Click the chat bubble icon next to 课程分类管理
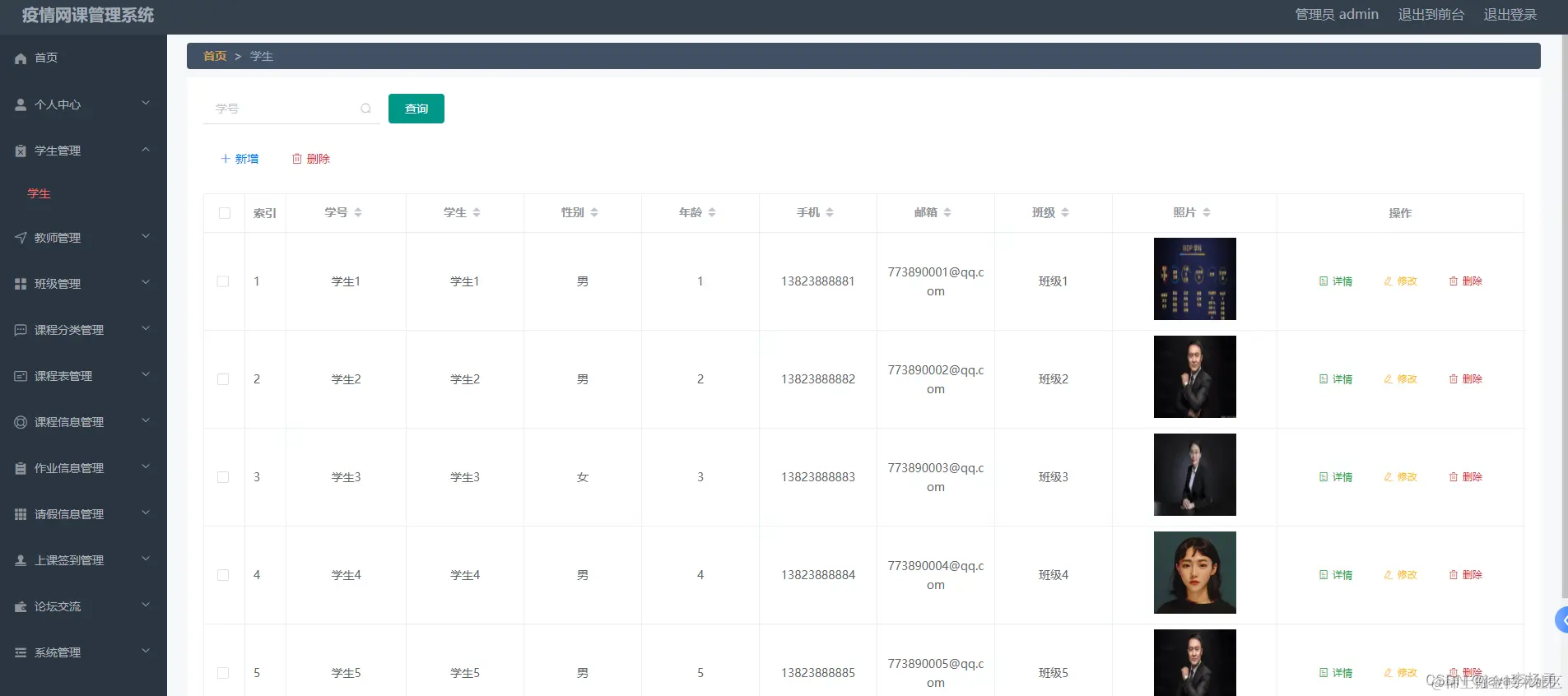The height and width of the screenshot is (696, 1568). (x=21, y=330)
